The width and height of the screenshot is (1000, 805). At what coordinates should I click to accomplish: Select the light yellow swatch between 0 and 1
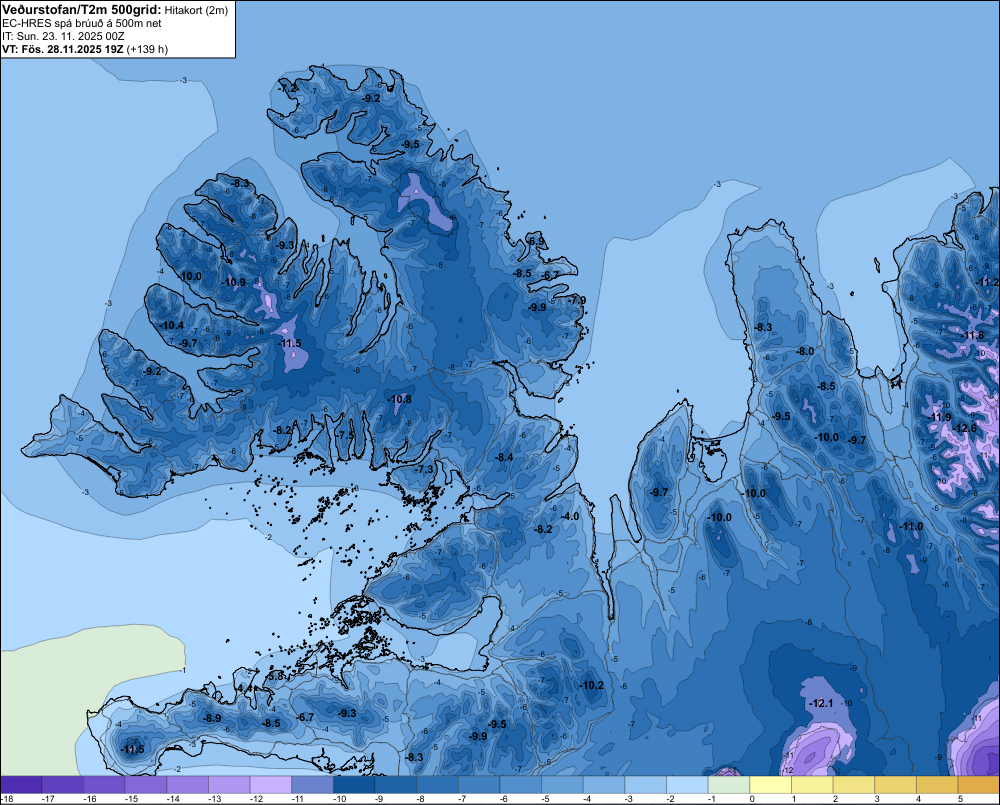(x=770, y=785)
